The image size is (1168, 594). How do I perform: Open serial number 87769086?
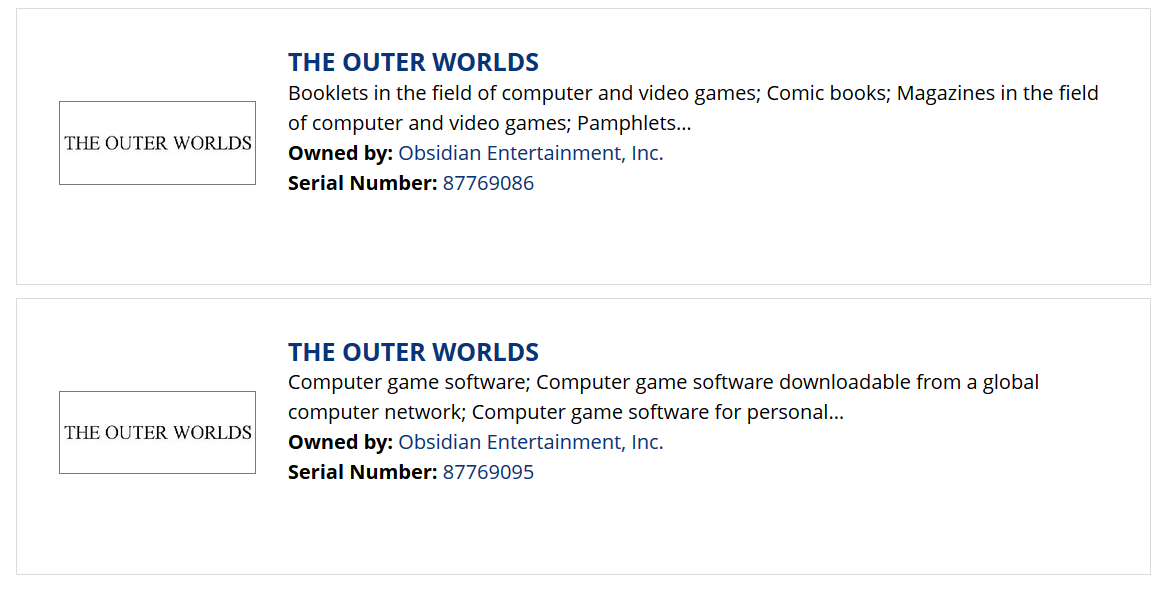coord(488,183)
